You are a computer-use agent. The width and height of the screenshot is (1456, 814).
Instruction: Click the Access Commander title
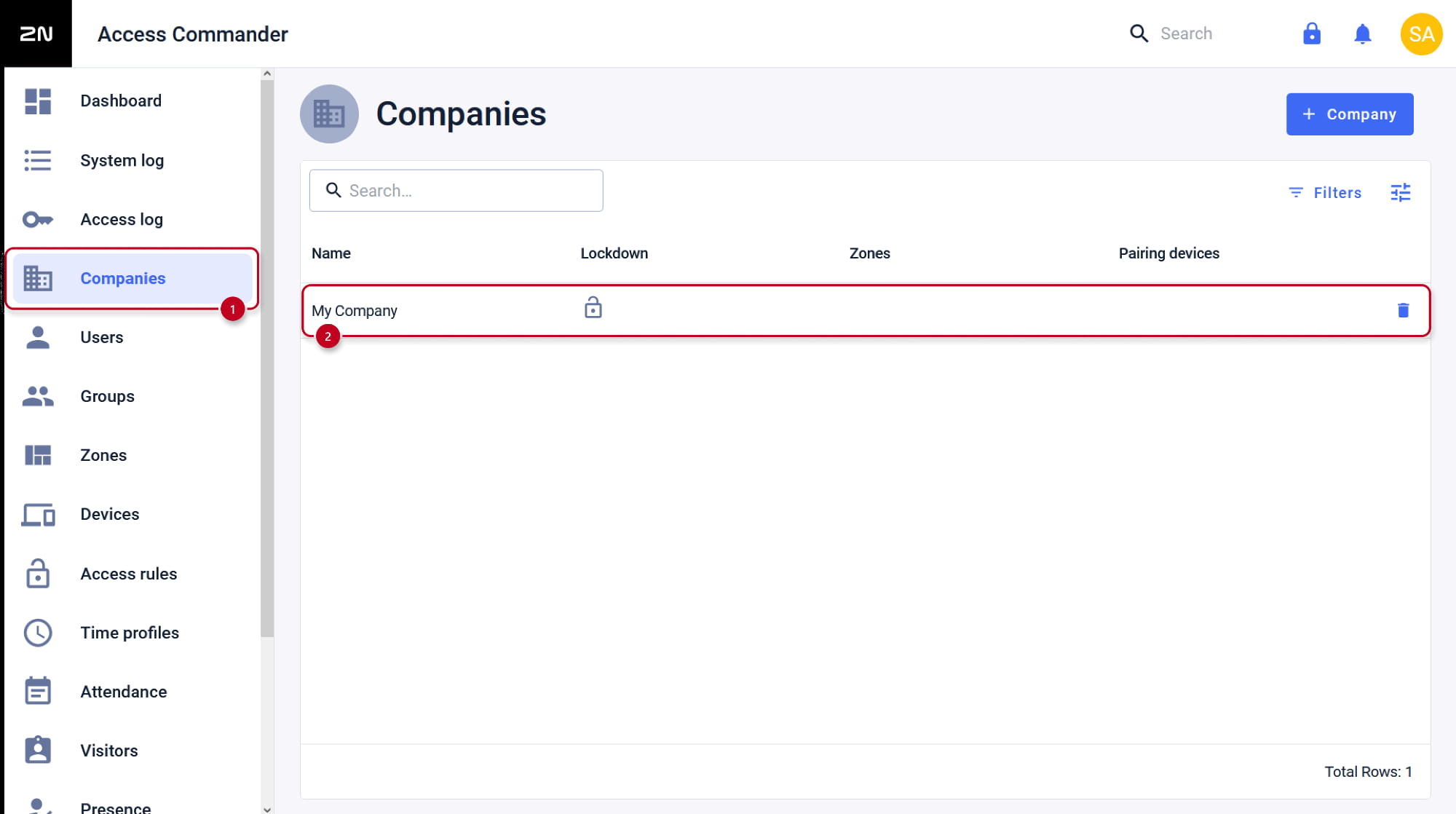[x=193, y=34]
